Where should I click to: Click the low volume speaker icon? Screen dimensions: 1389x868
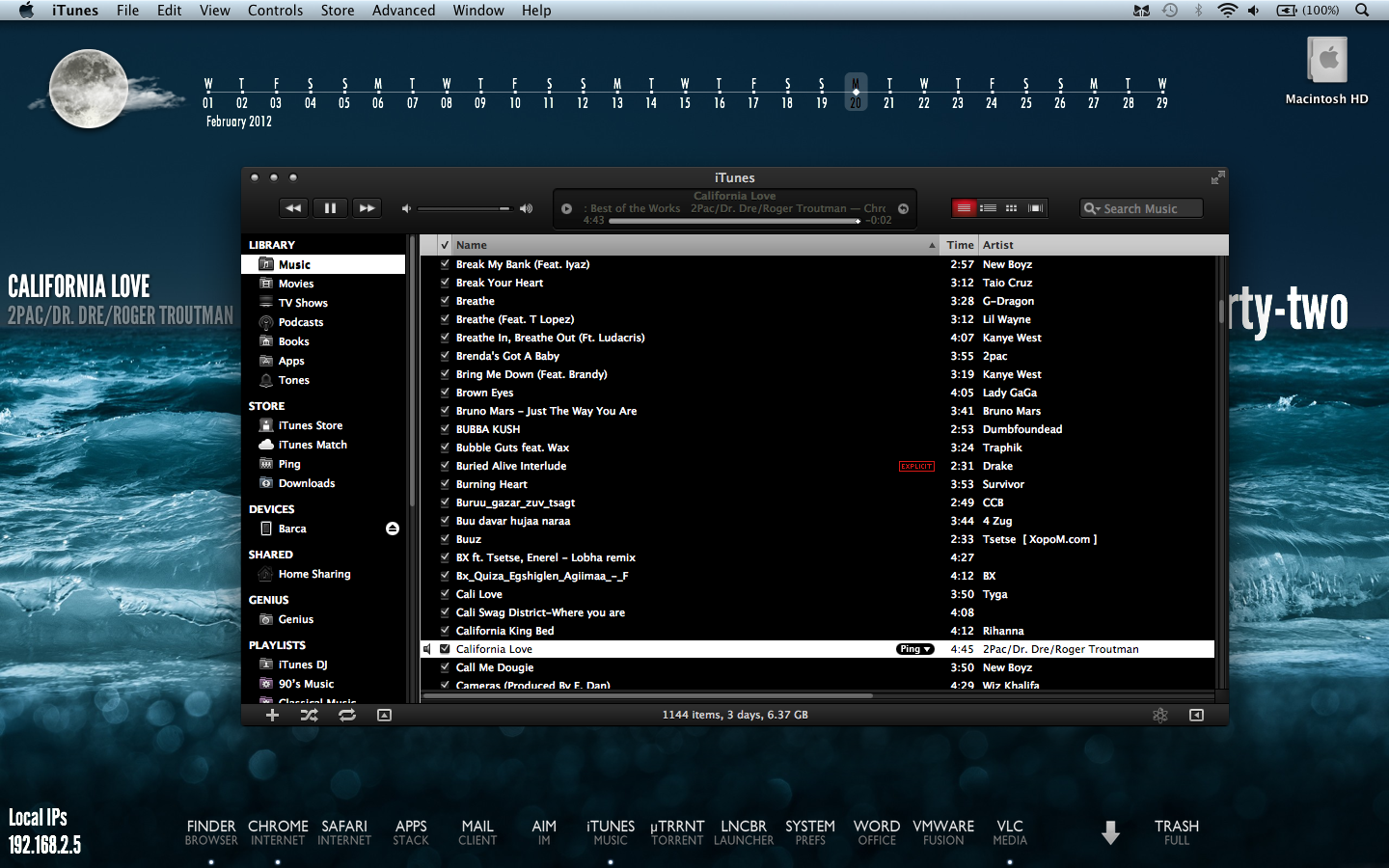(x=406, y=208)
